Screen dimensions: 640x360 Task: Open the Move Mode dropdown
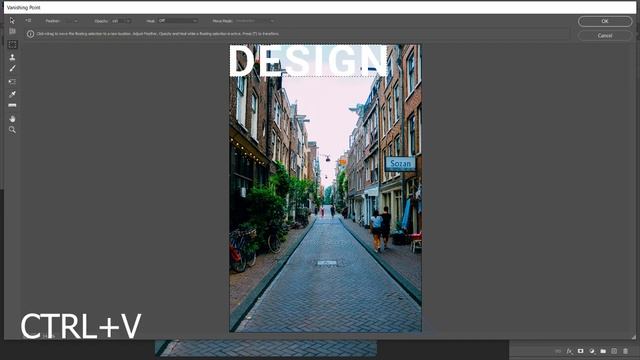click(x=255, y=21)
